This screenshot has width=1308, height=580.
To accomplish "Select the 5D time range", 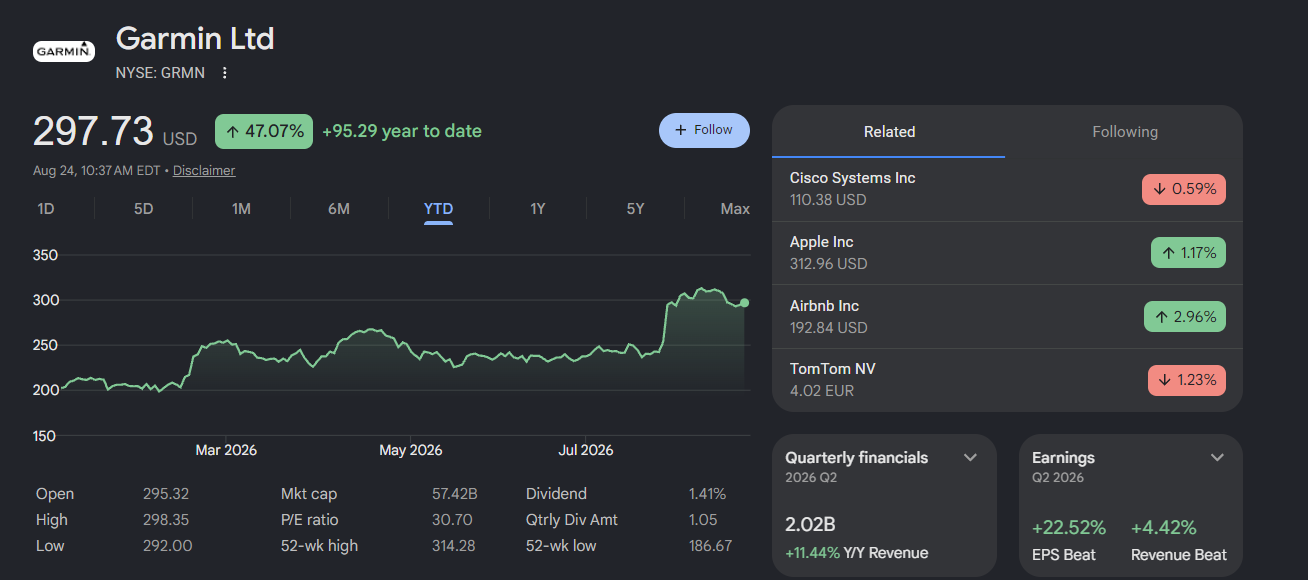I will click(144, 209).
